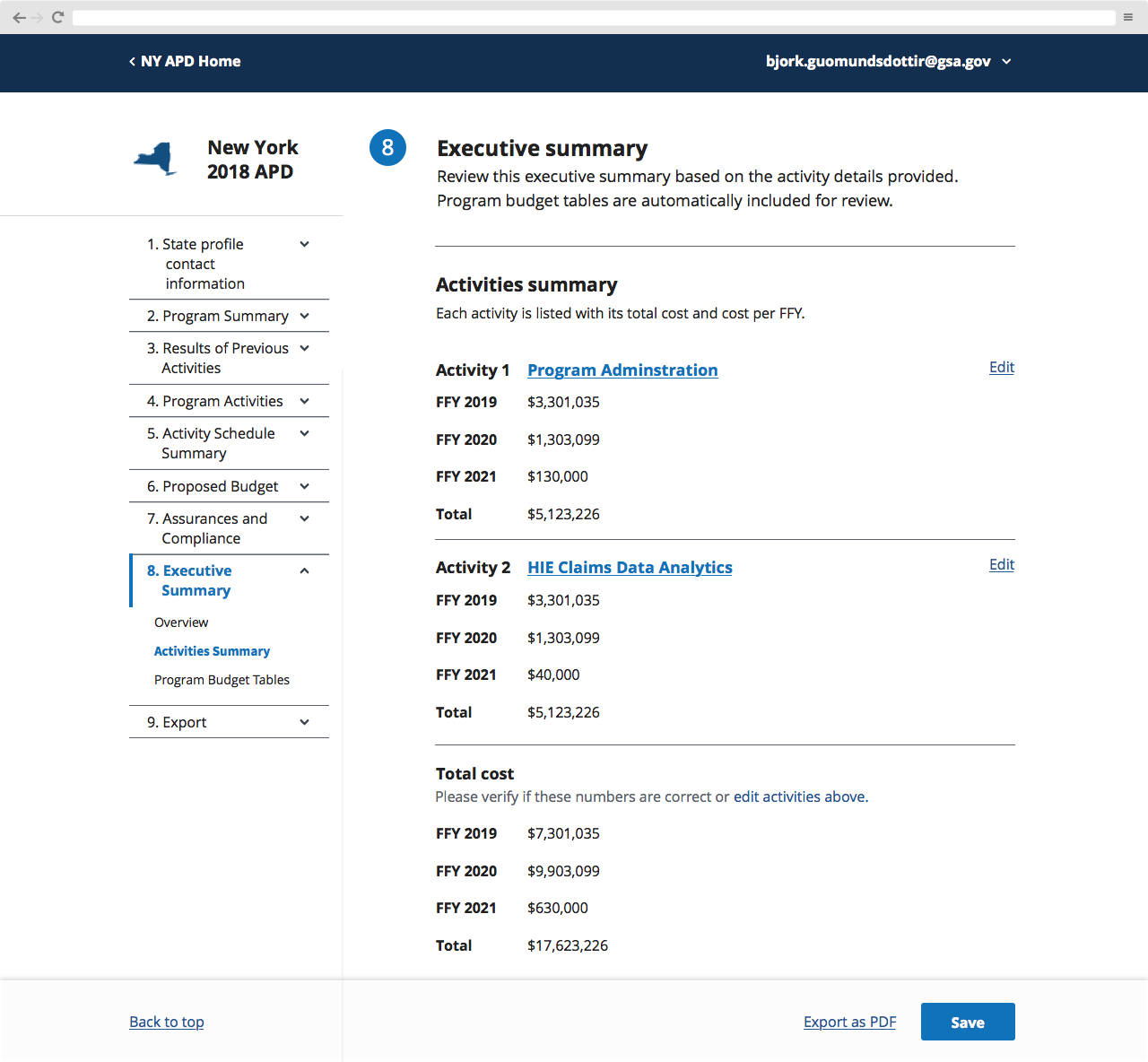Viewport: 1148px width, 1062px height.
Task: Select Overview in the Executive Summary sidebar
Action: pyautogui.click(x=180, y=622)
